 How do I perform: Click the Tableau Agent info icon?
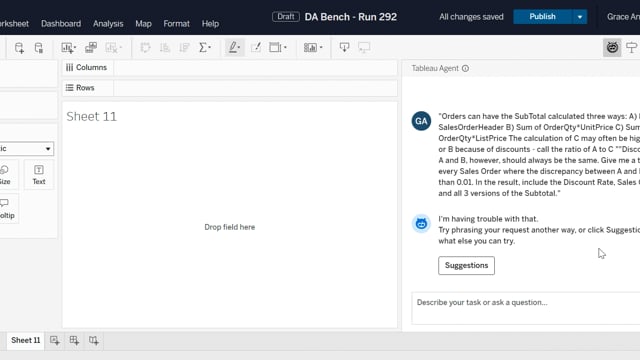(465, 68)
